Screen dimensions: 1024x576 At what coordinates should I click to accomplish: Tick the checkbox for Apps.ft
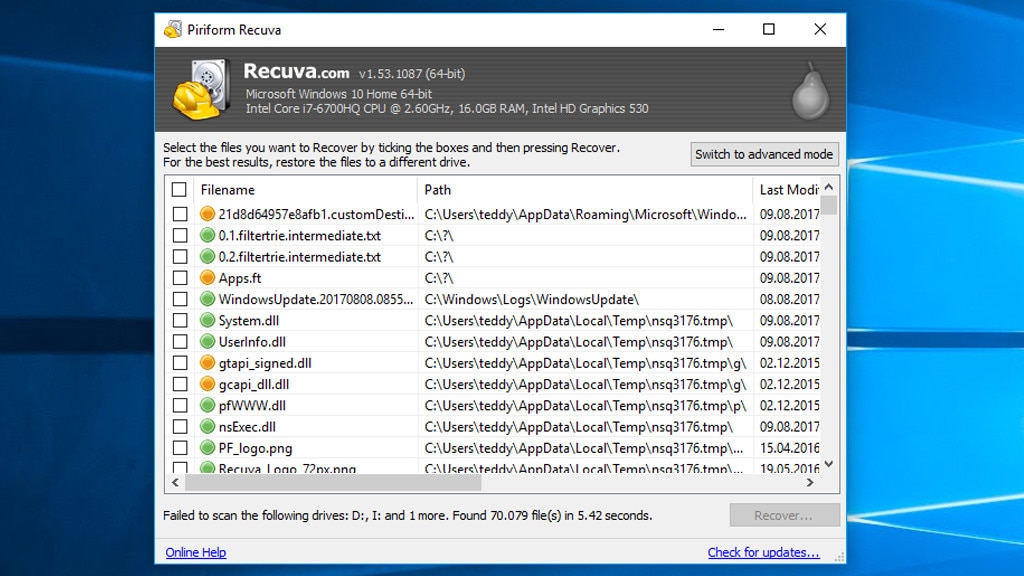tap(180, 278)
